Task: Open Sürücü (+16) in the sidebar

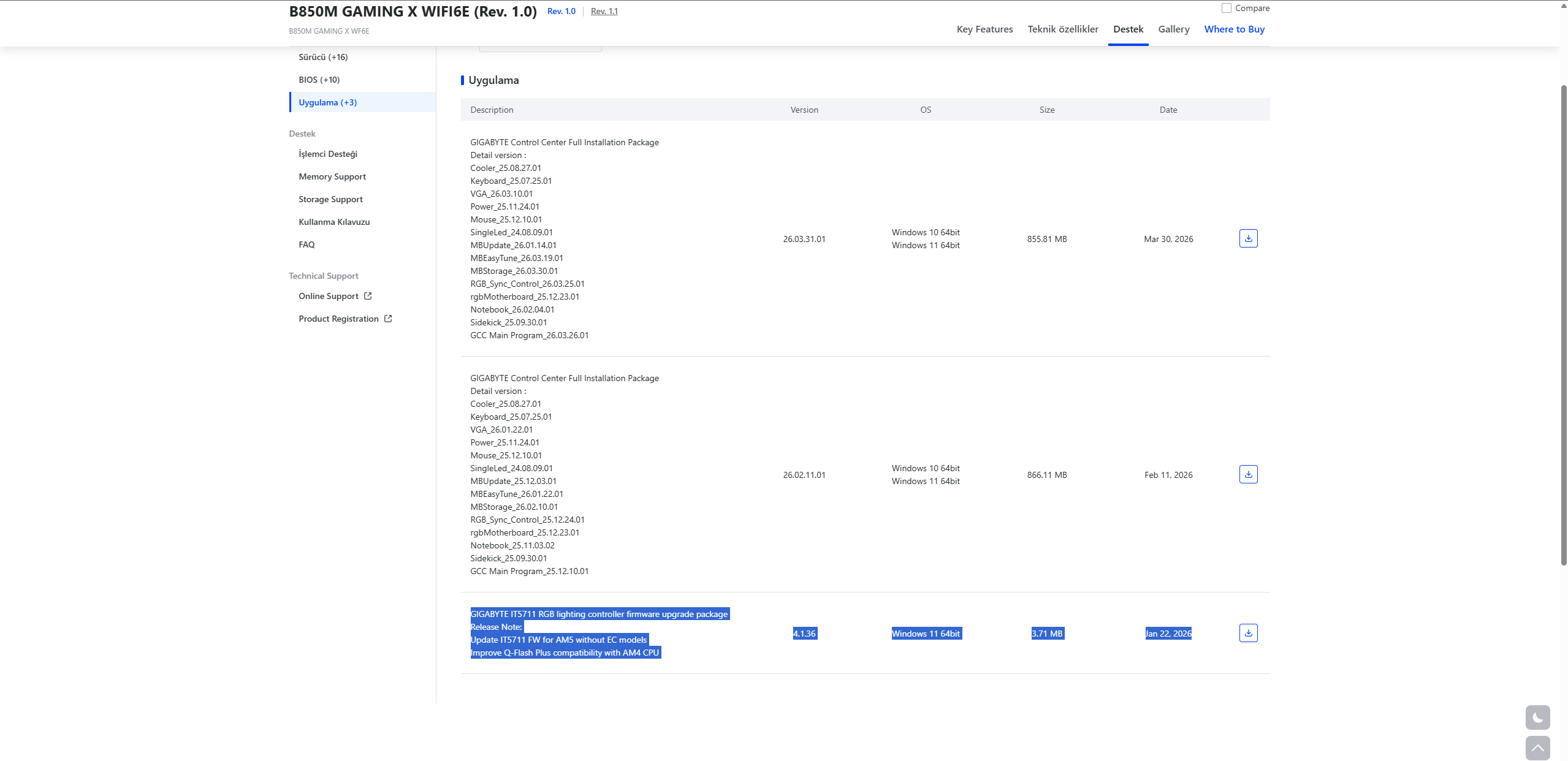Action: point(323,57)
